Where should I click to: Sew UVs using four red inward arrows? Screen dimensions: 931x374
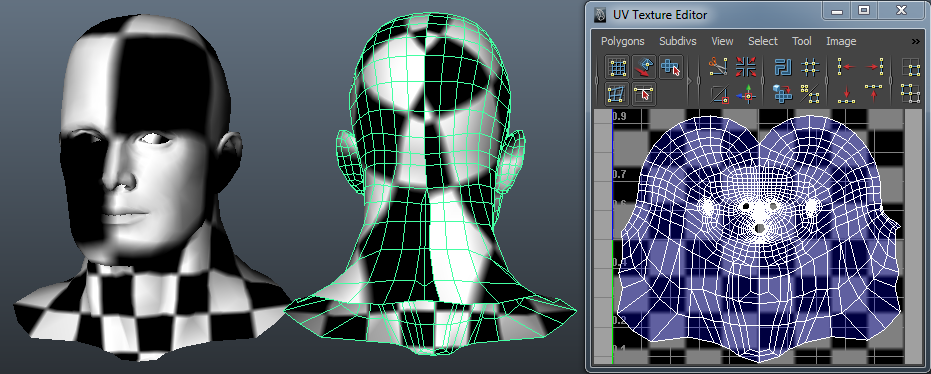pyautogui.click(x=746, y=66)
